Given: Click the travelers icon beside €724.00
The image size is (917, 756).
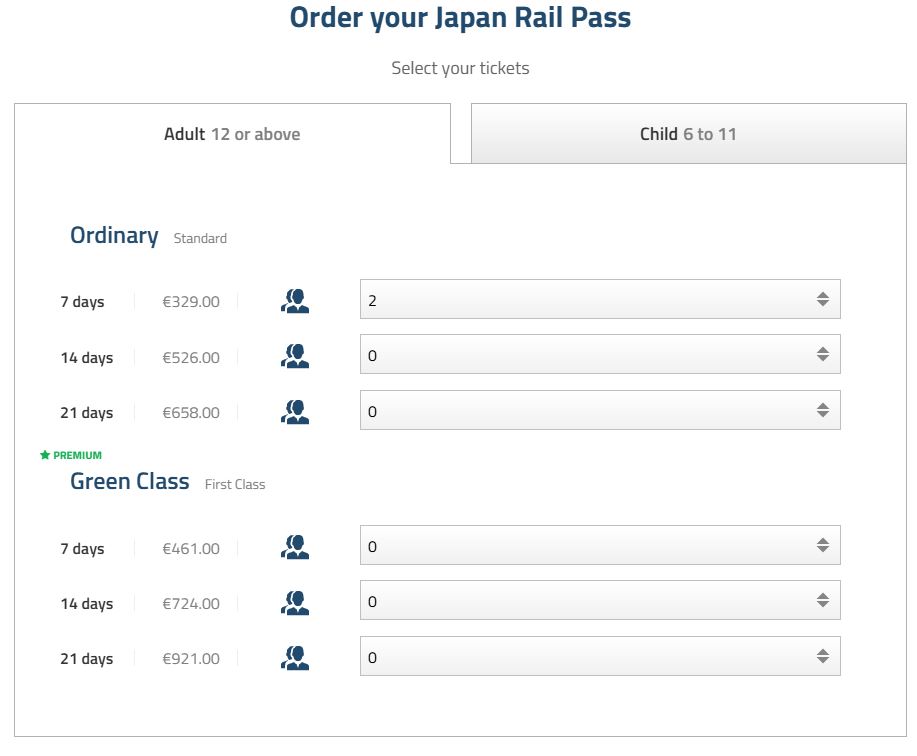Looking at the screenshot, I should pos(295,602).
